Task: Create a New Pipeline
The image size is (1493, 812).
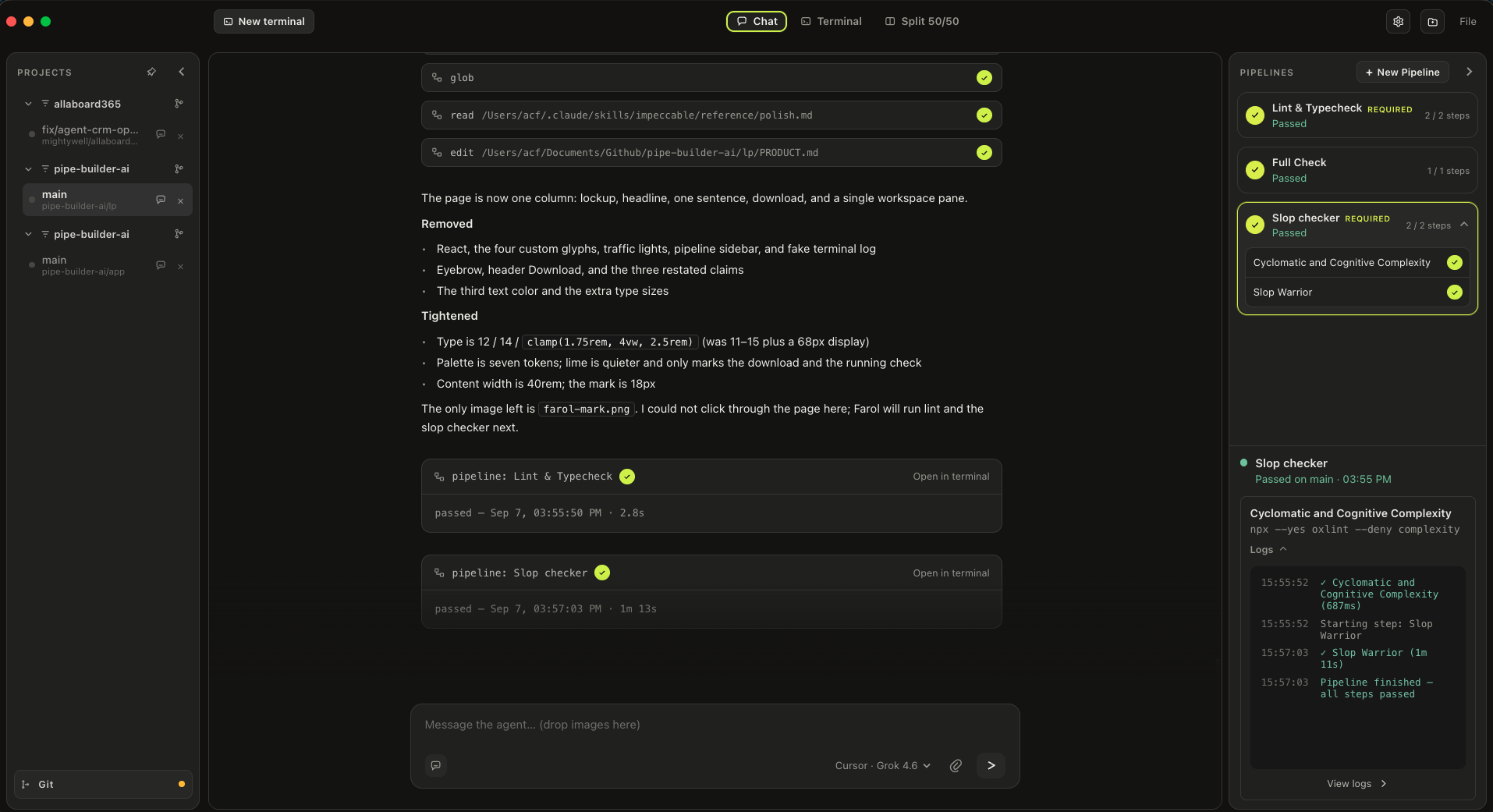Action: (1403, 72)
